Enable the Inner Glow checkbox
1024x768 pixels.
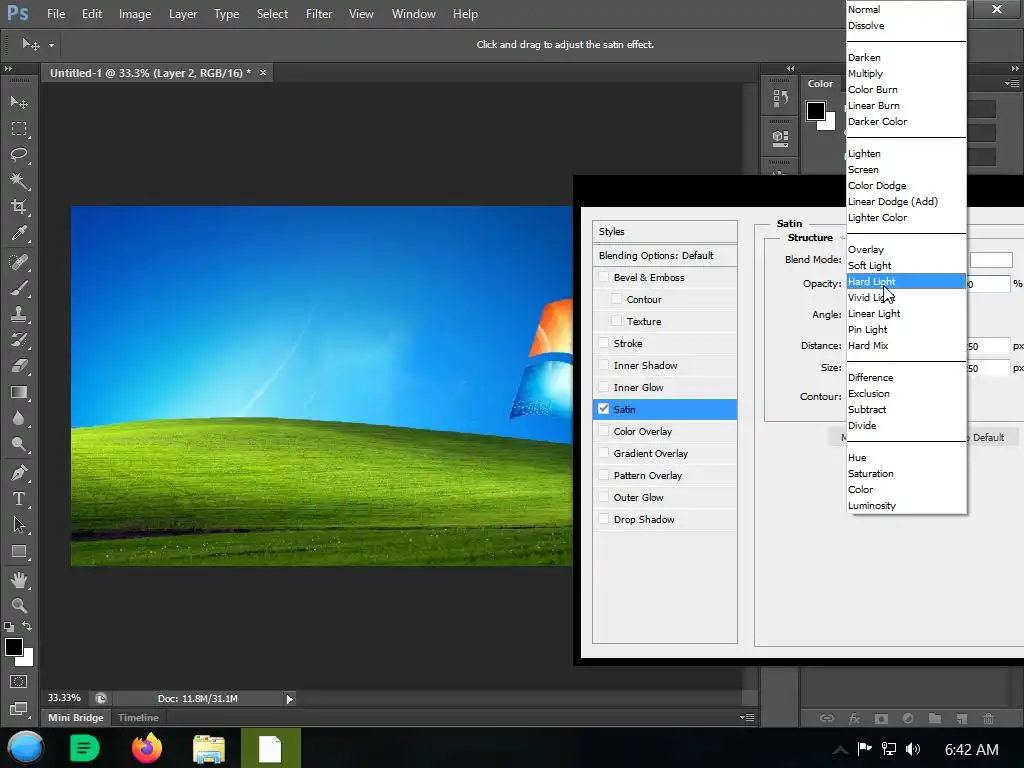[603, 387]
